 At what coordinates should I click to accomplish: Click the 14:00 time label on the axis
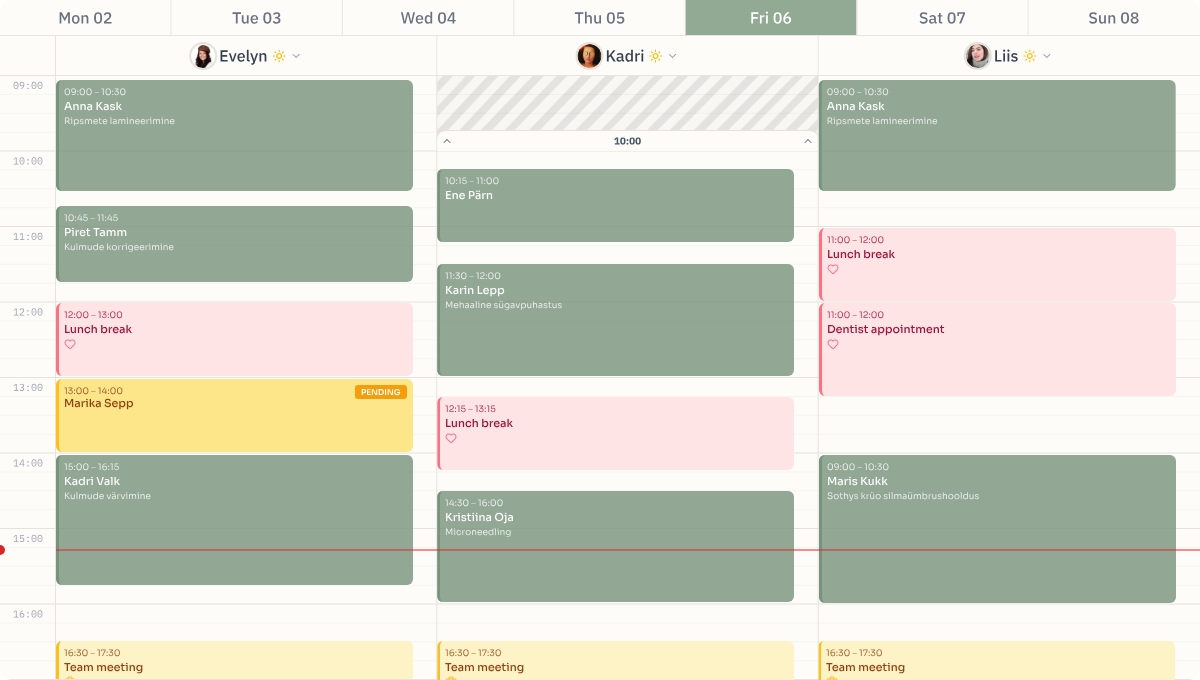click(x=28, y=463)
